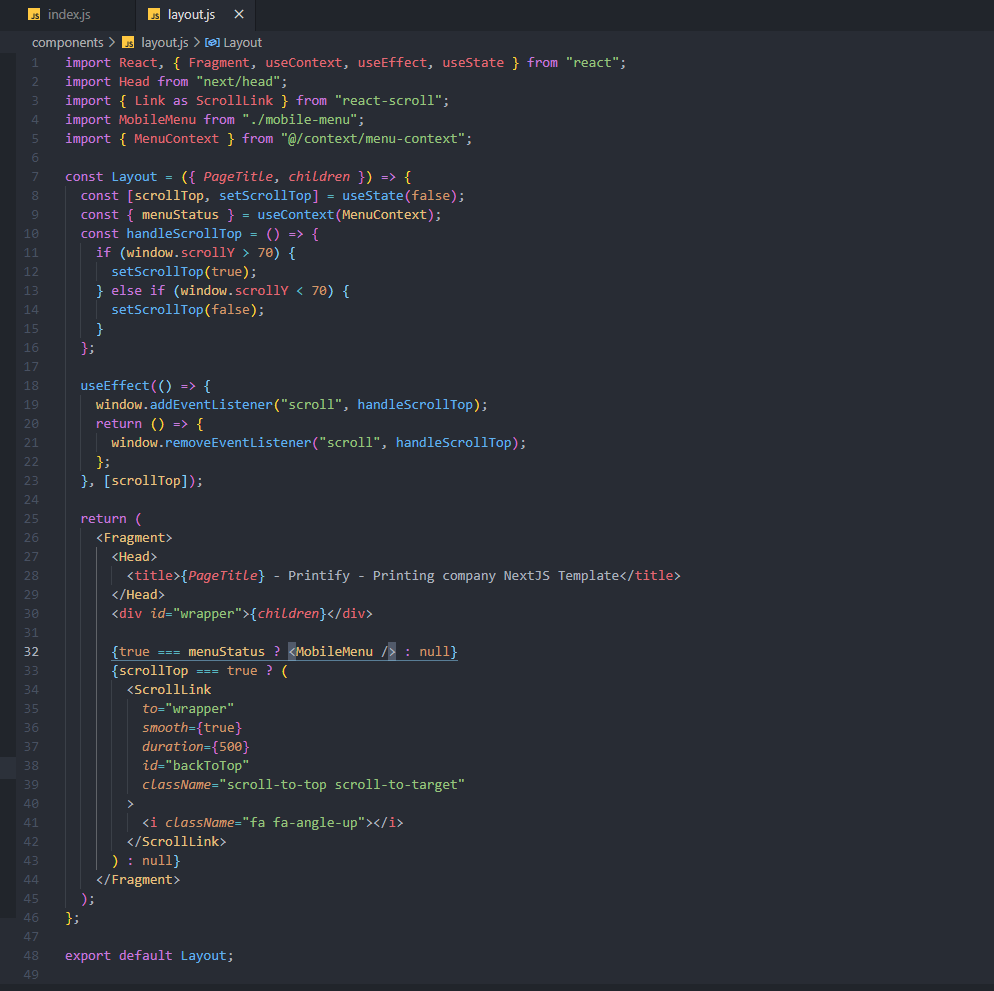Image resolution: width=994 pixels, height=991 pixels.
Task: Click the "react-scroll" import string
Action: click(x=392, y=101)
